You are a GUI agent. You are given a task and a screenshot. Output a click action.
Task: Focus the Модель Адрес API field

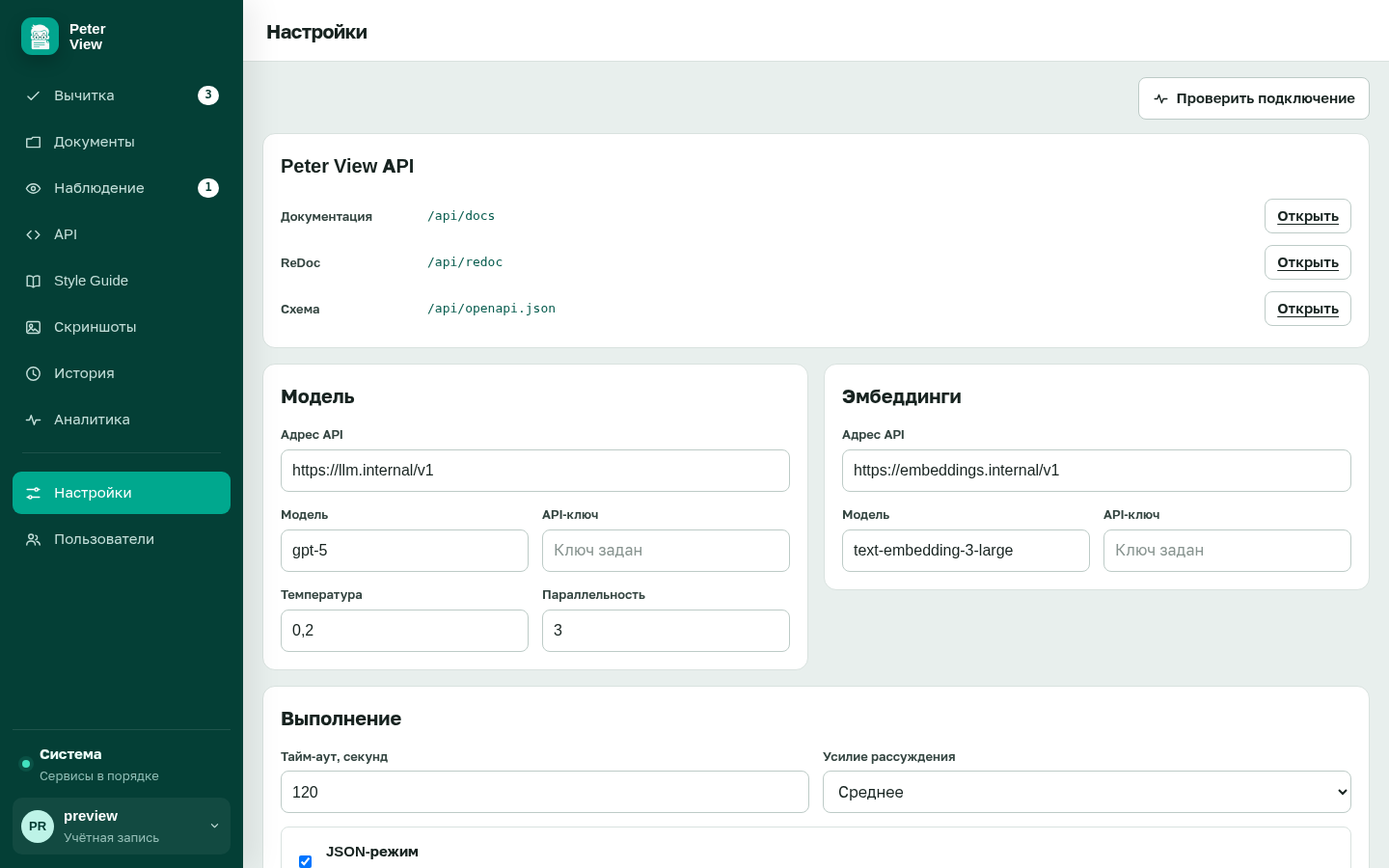(x=535, y=471)
